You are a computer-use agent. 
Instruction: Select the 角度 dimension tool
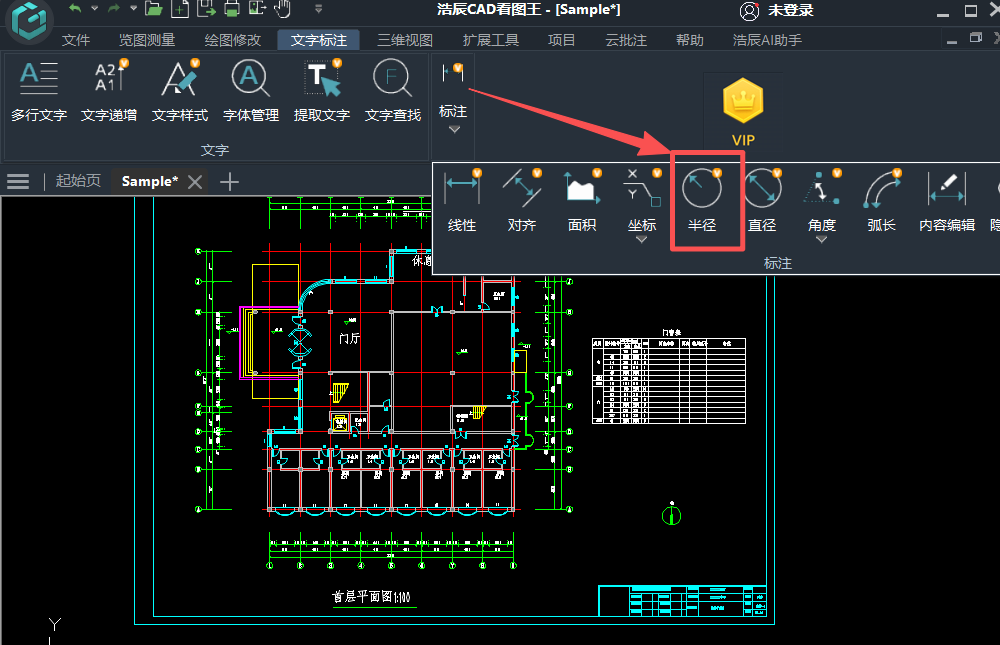(821, 200)
